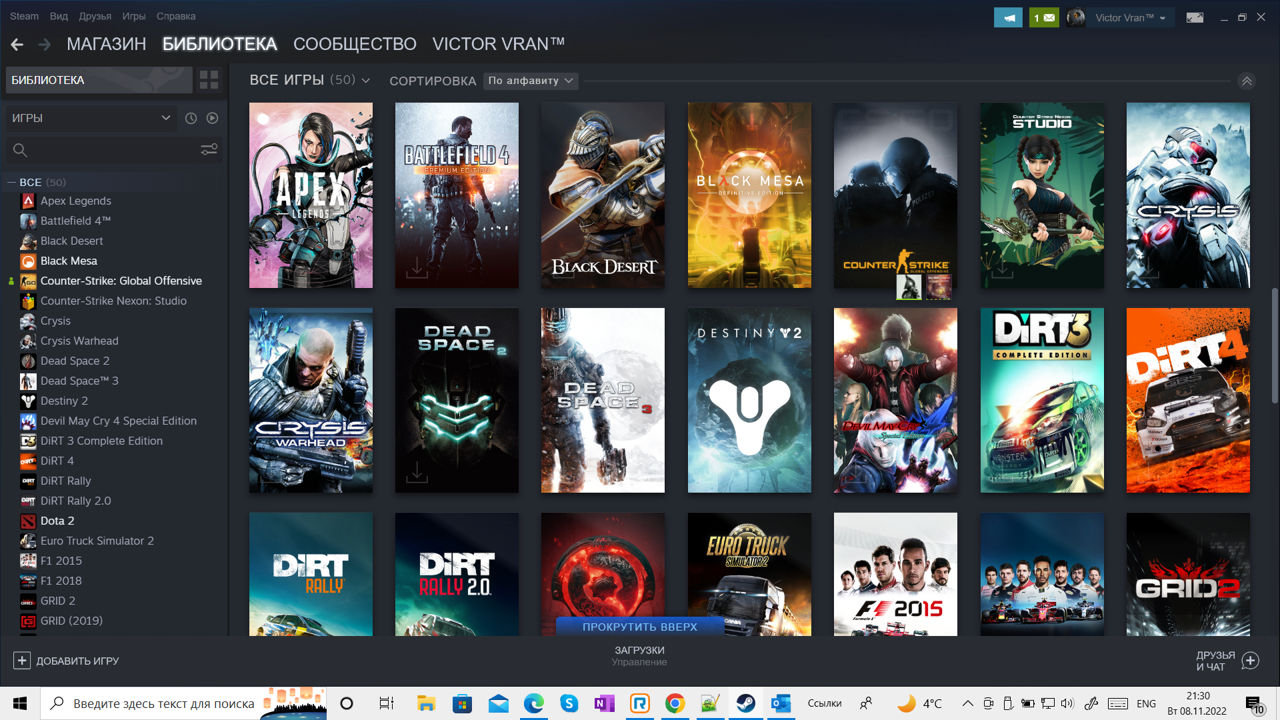Open the Victor Vran account dropdown

[x=1130, y=18]
